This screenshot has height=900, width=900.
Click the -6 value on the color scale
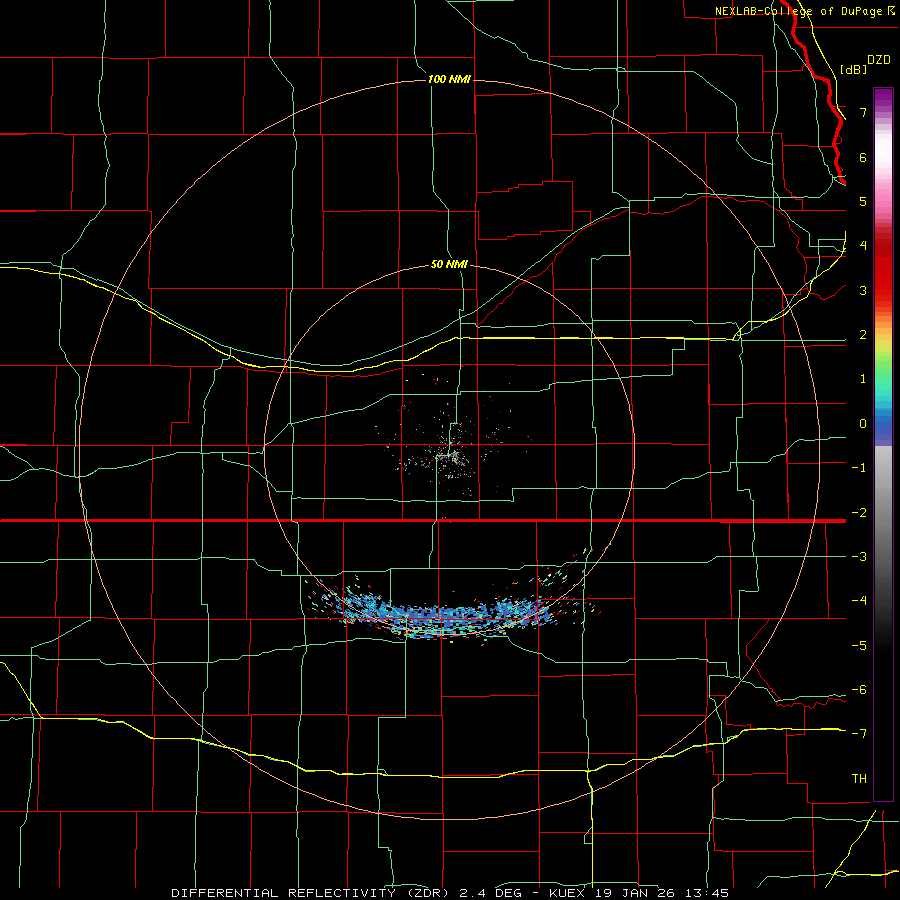(x=859, y=690)
